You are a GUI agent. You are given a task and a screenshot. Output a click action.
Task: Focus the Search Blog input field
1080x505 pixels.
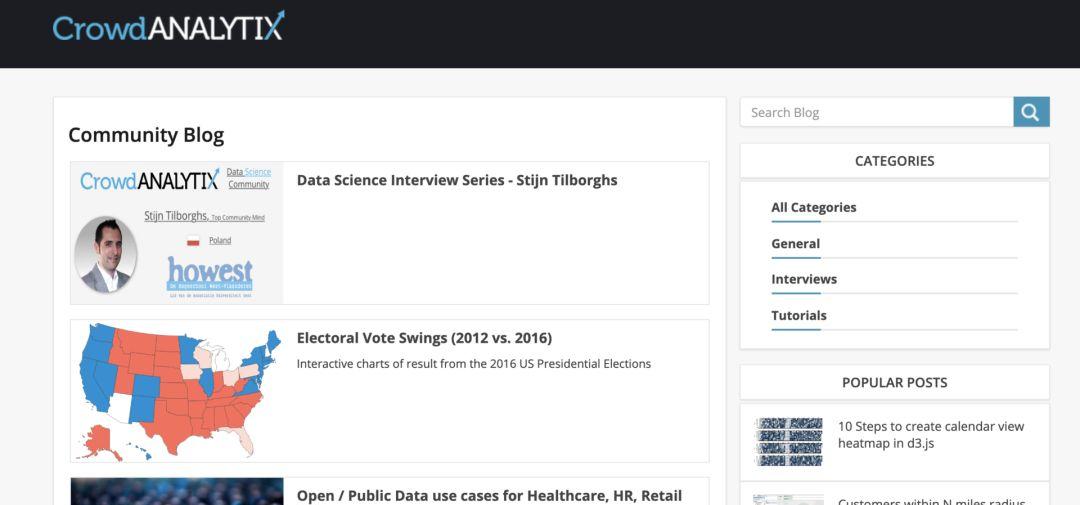(876, 112)
